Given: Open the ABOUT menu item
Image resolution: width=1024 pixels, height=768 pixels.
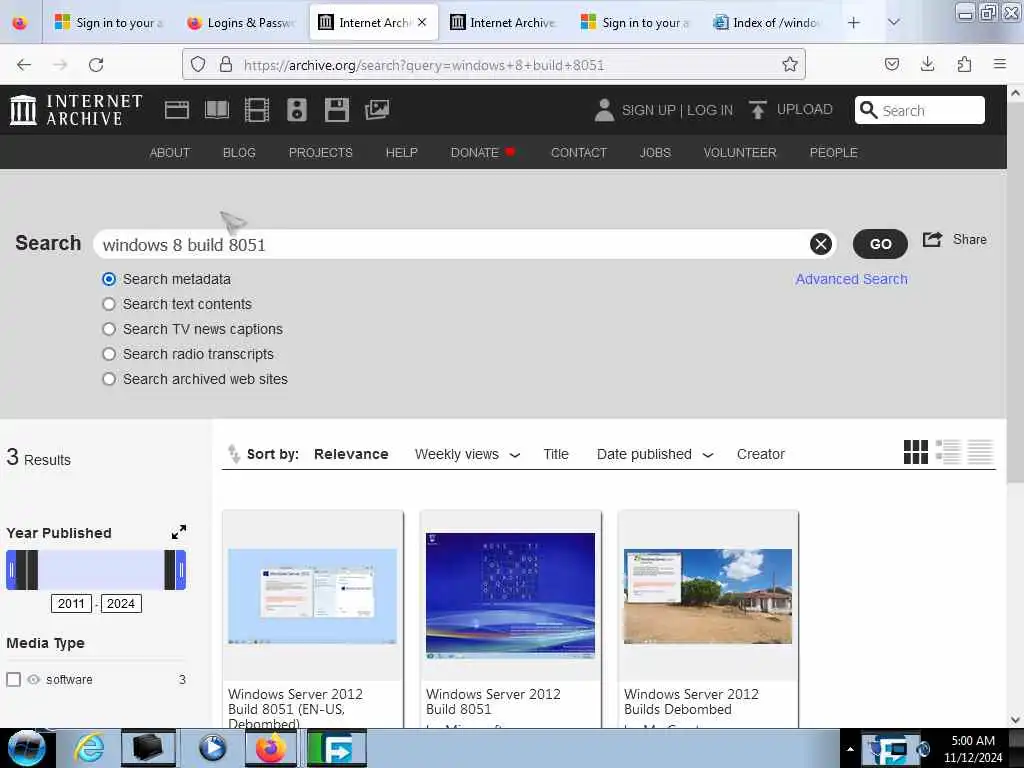Looking at the screenshot, I should click(170, 153).
